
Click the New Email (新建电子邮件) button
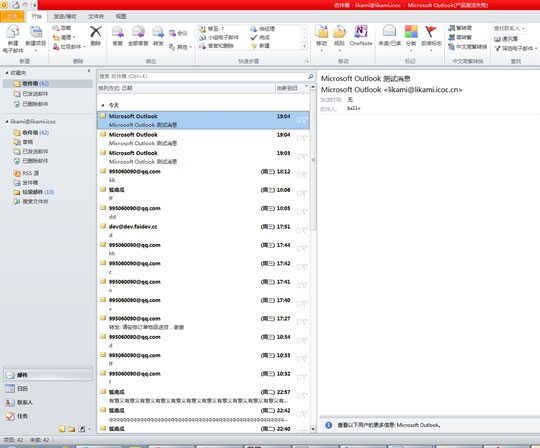click(x=13, y=39)
